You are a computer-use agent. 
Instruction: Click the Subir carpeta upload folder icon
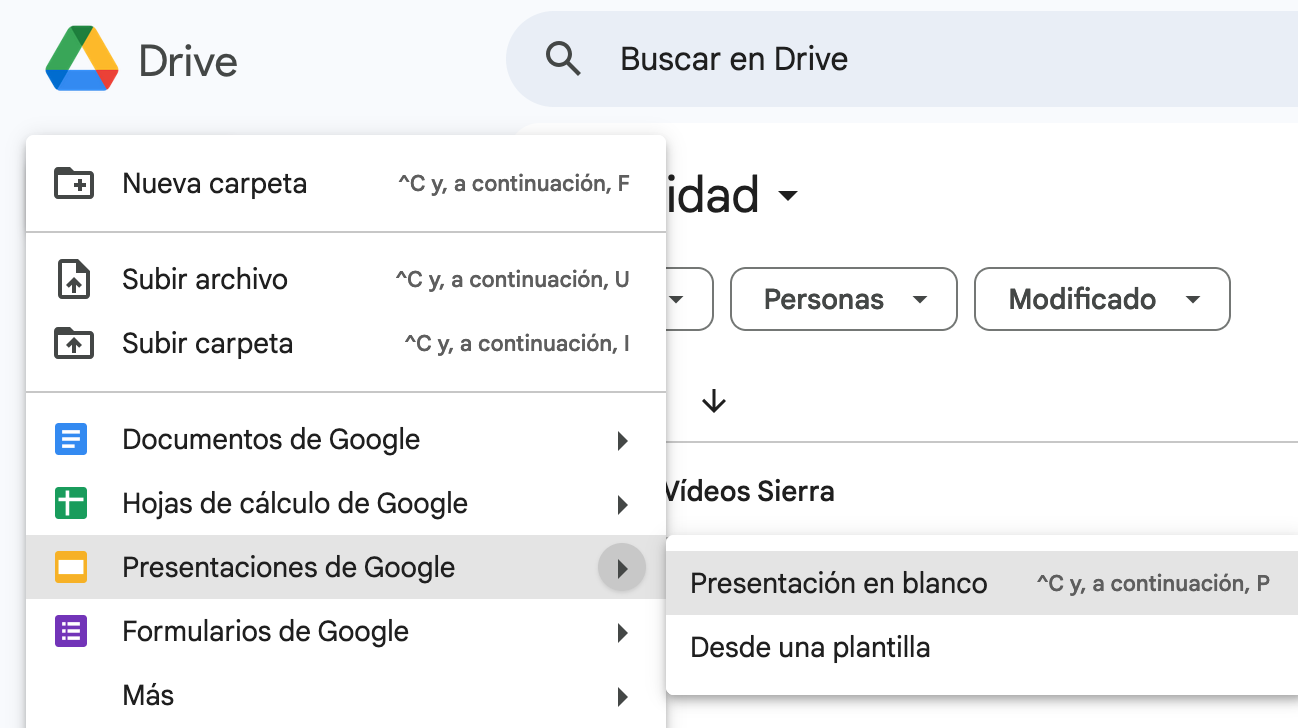pyautogui.click(x=73, y=343)
